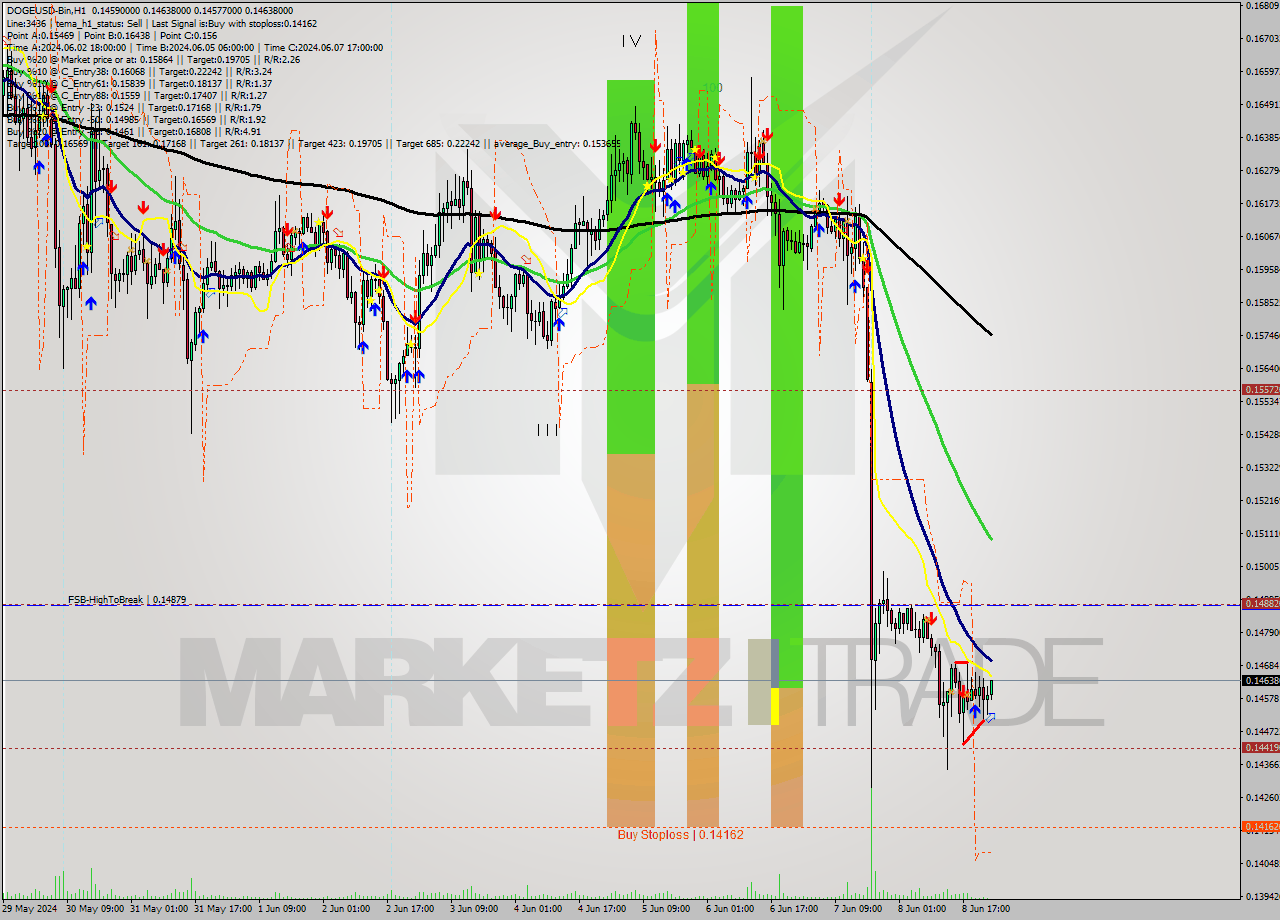
Task: Select 'Time B:2024.06.05 06:00:00' text
Action: click(x=194, y=47)
